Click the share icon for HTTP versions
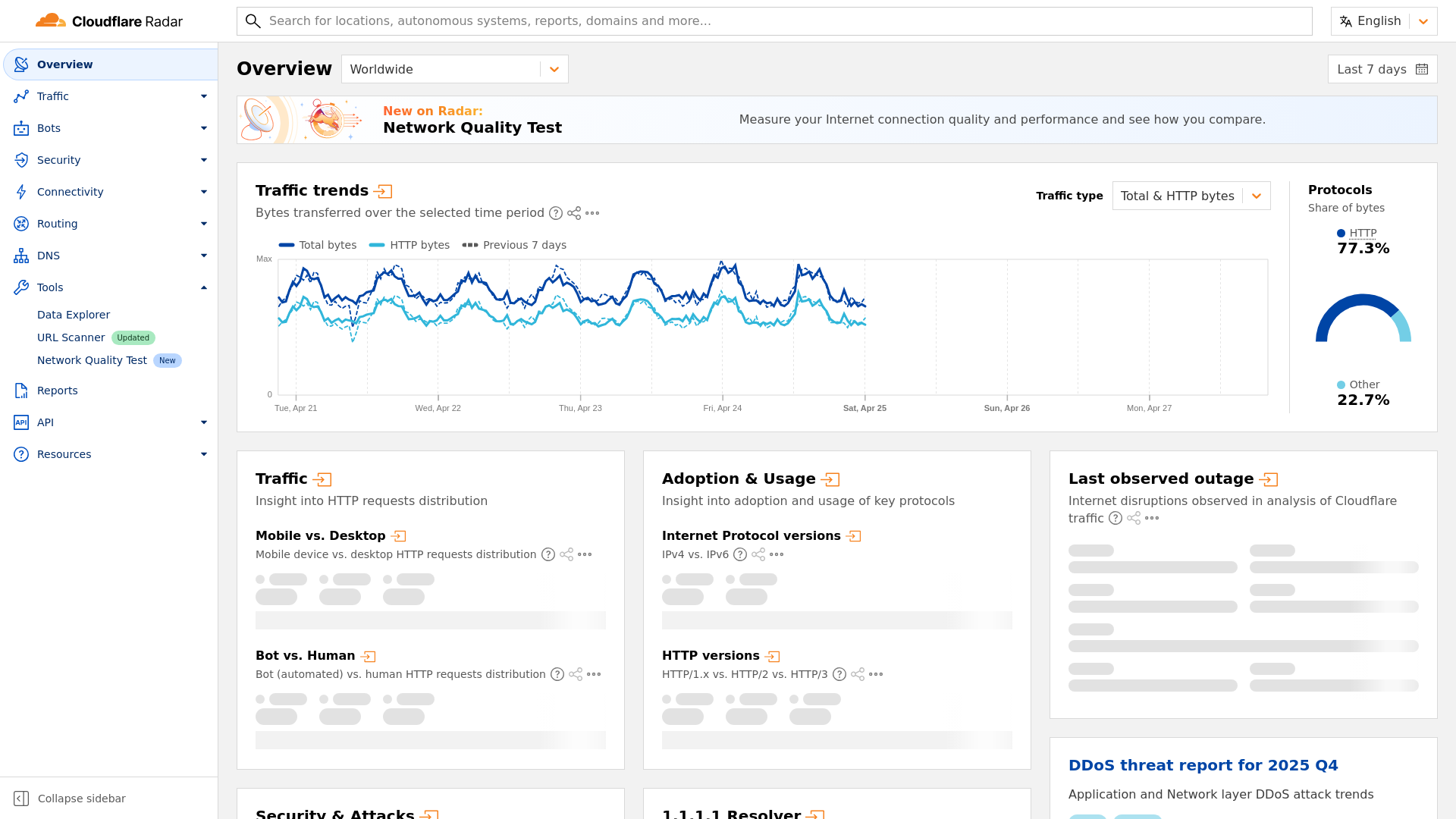 point(858,674)
